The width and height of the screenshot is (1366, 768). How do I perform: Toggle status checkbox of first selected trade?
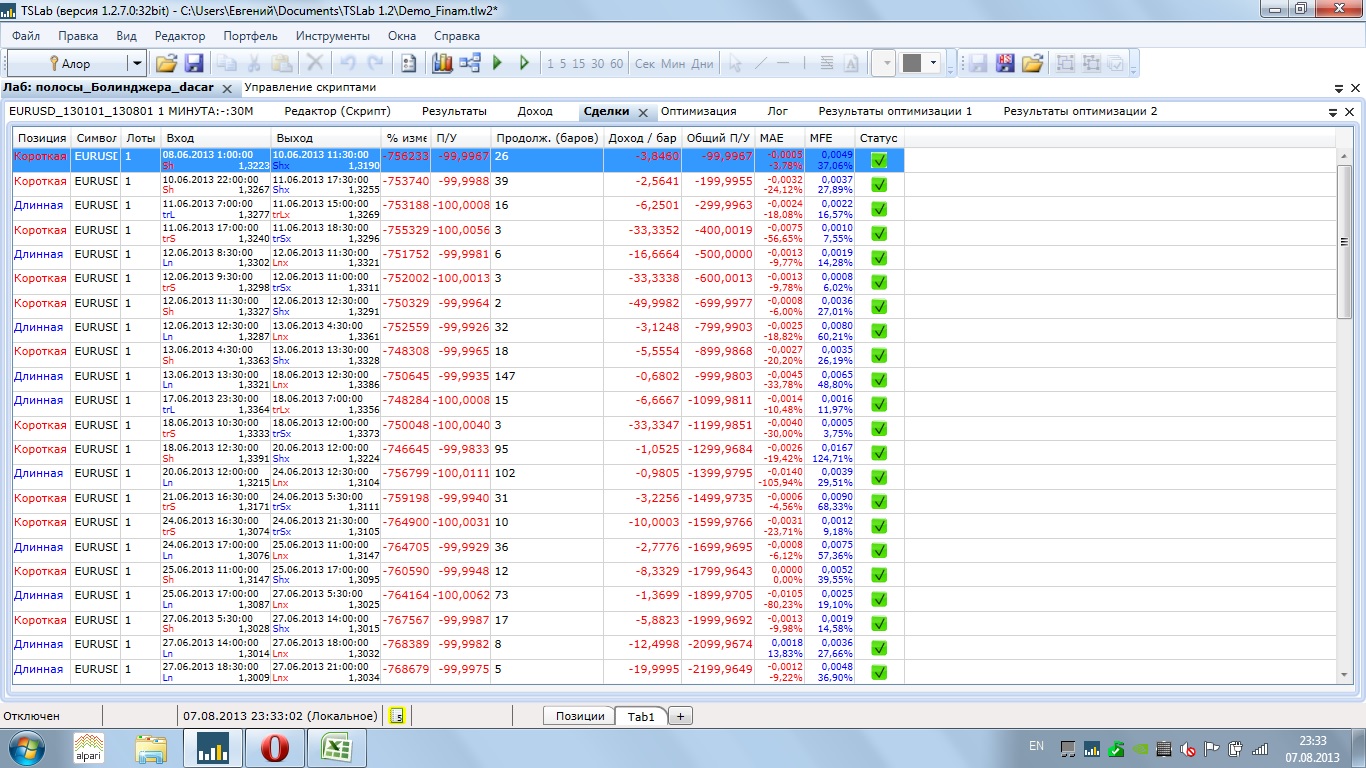(x=879, y=160)
